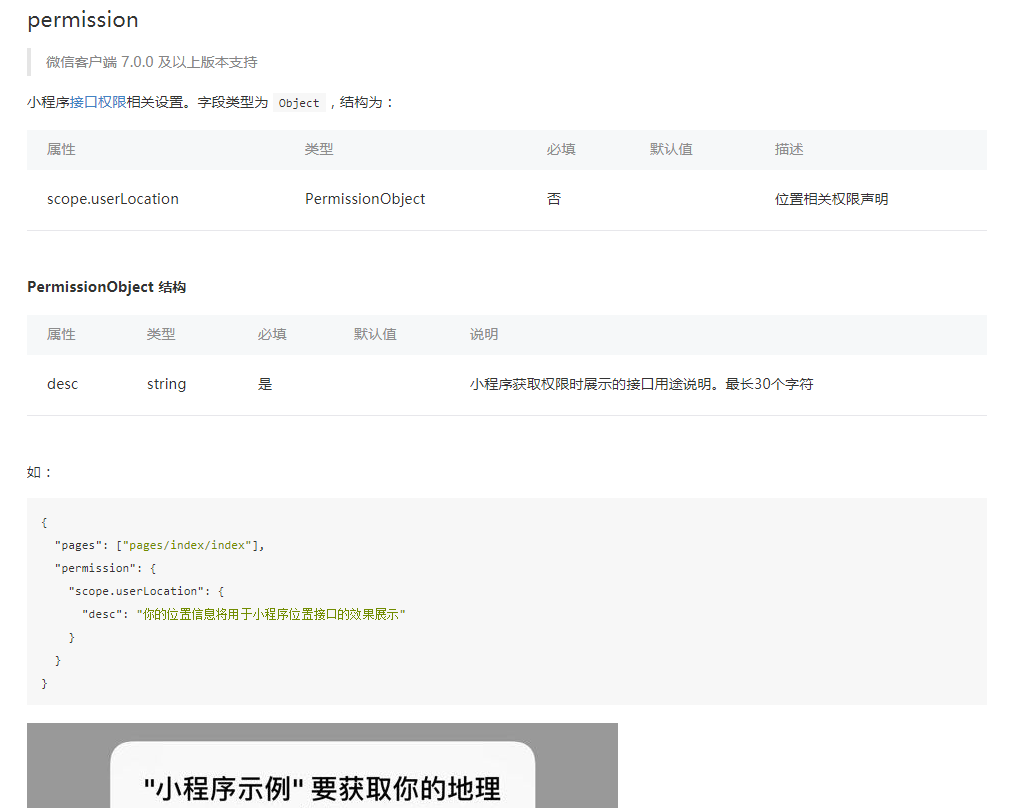Click the 否 required cell
1031x808 pixels.
pos(554,199)
